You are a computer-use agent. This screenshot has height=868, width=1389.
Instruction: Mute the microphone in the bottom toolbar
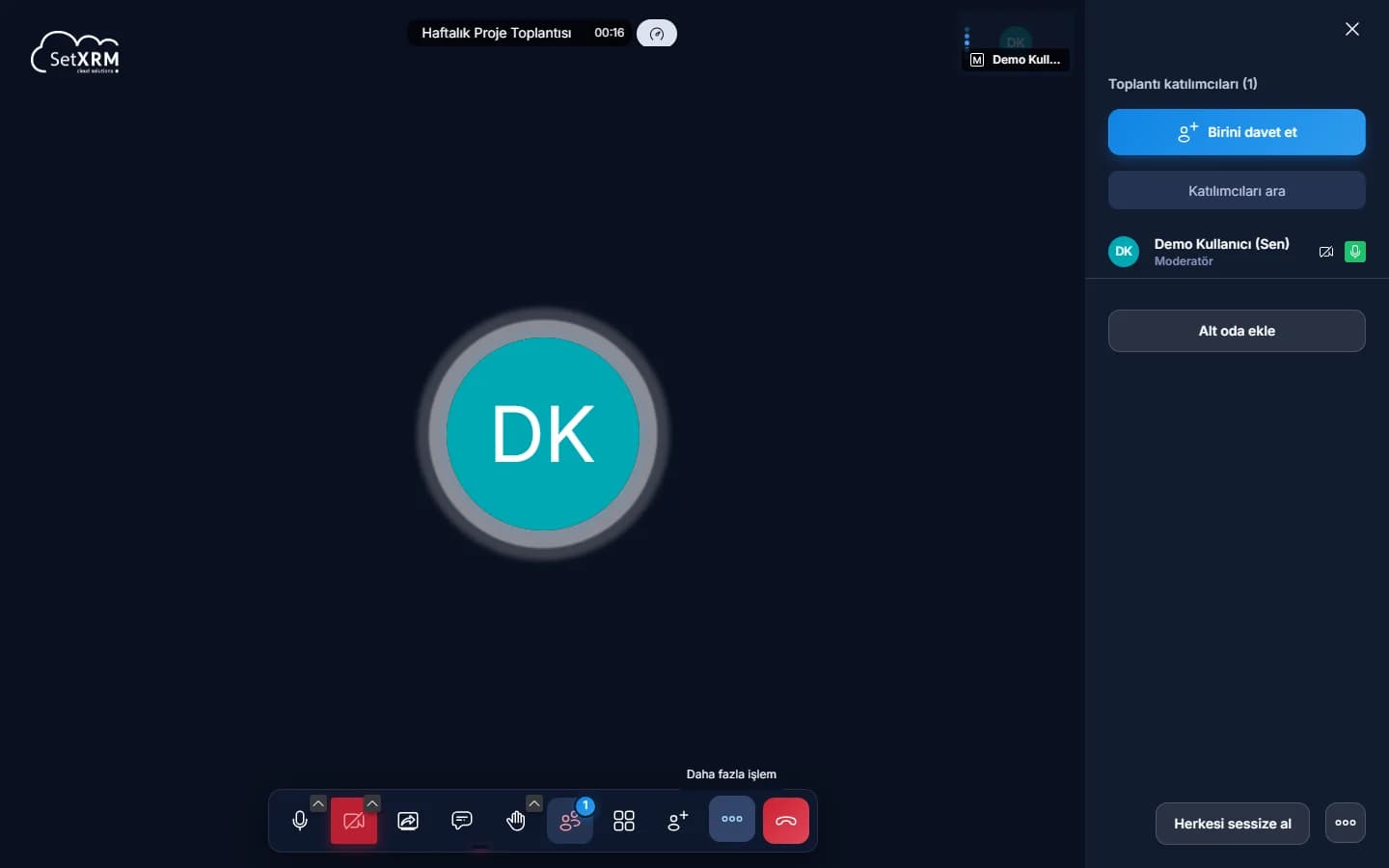(300, 821)
